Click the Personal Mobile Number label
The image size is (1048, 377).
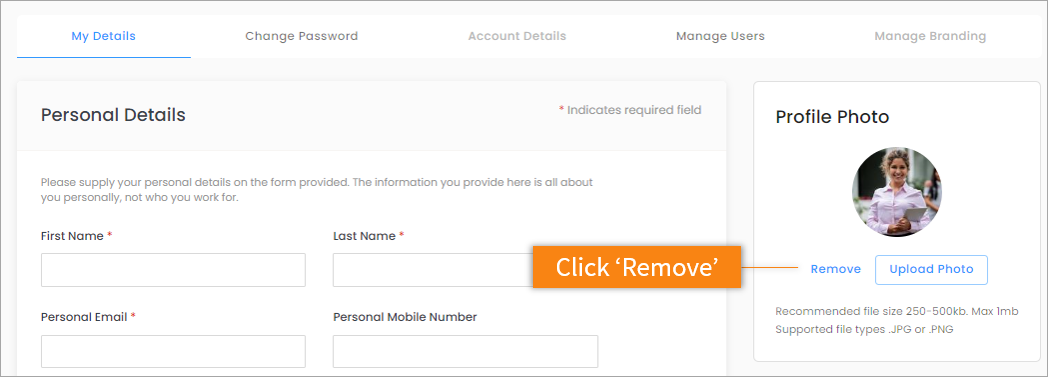coord(405,317)
